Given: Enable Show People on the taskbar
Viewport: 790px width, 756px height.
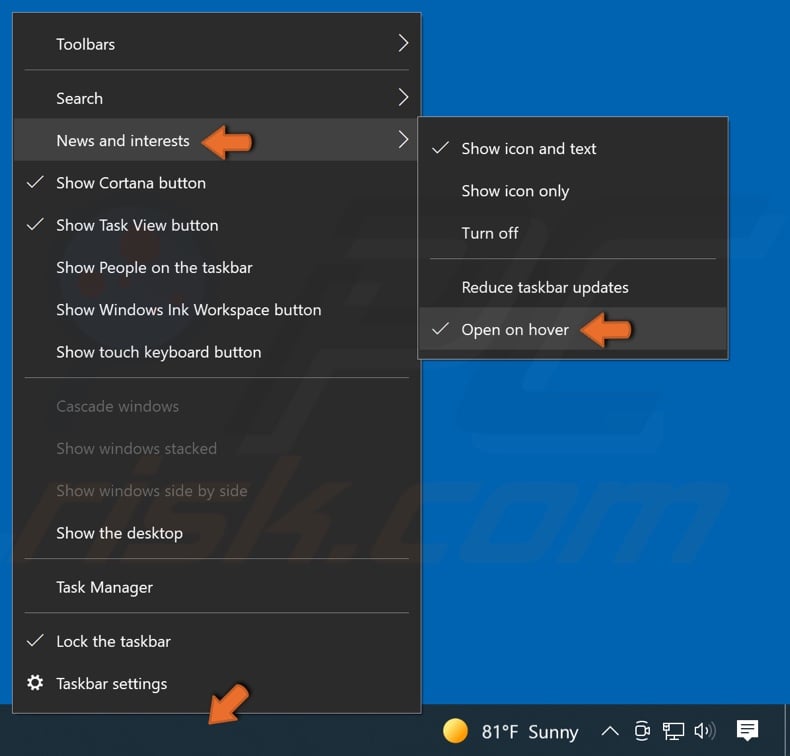Looking at the screenshot, I should pos(217,267).
